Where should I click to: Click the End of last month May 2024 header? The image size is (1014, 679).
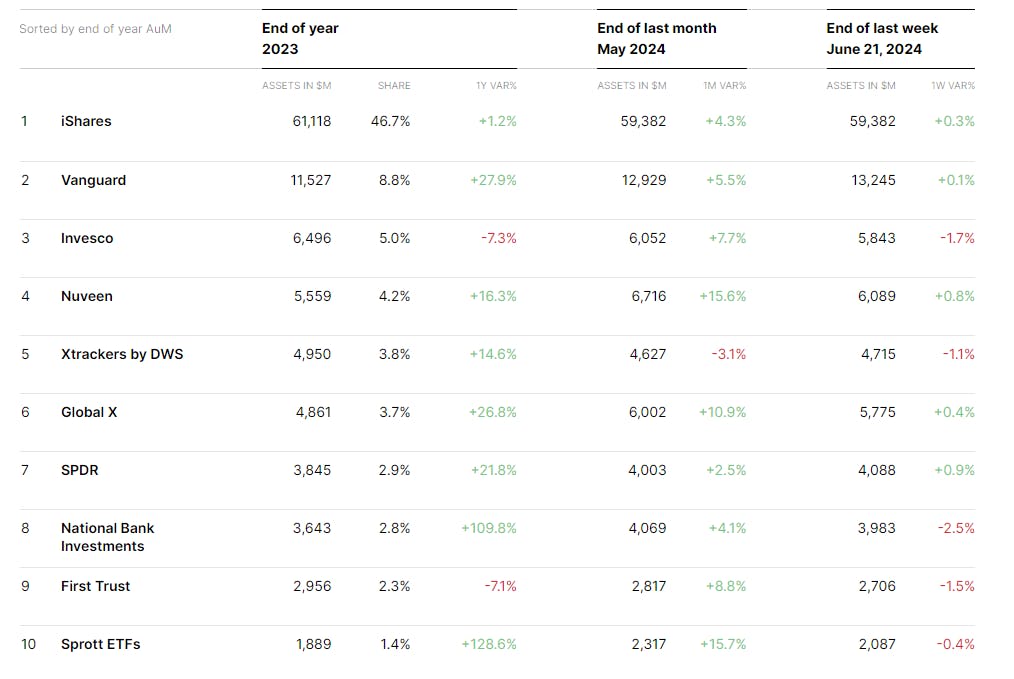click(655, 38)
